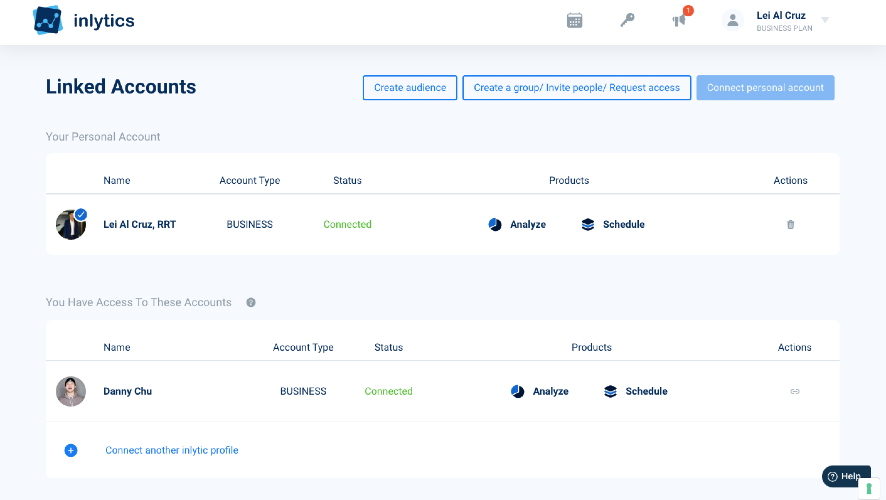Click the key icon in header
886x500 pixels.
point(627,20)
